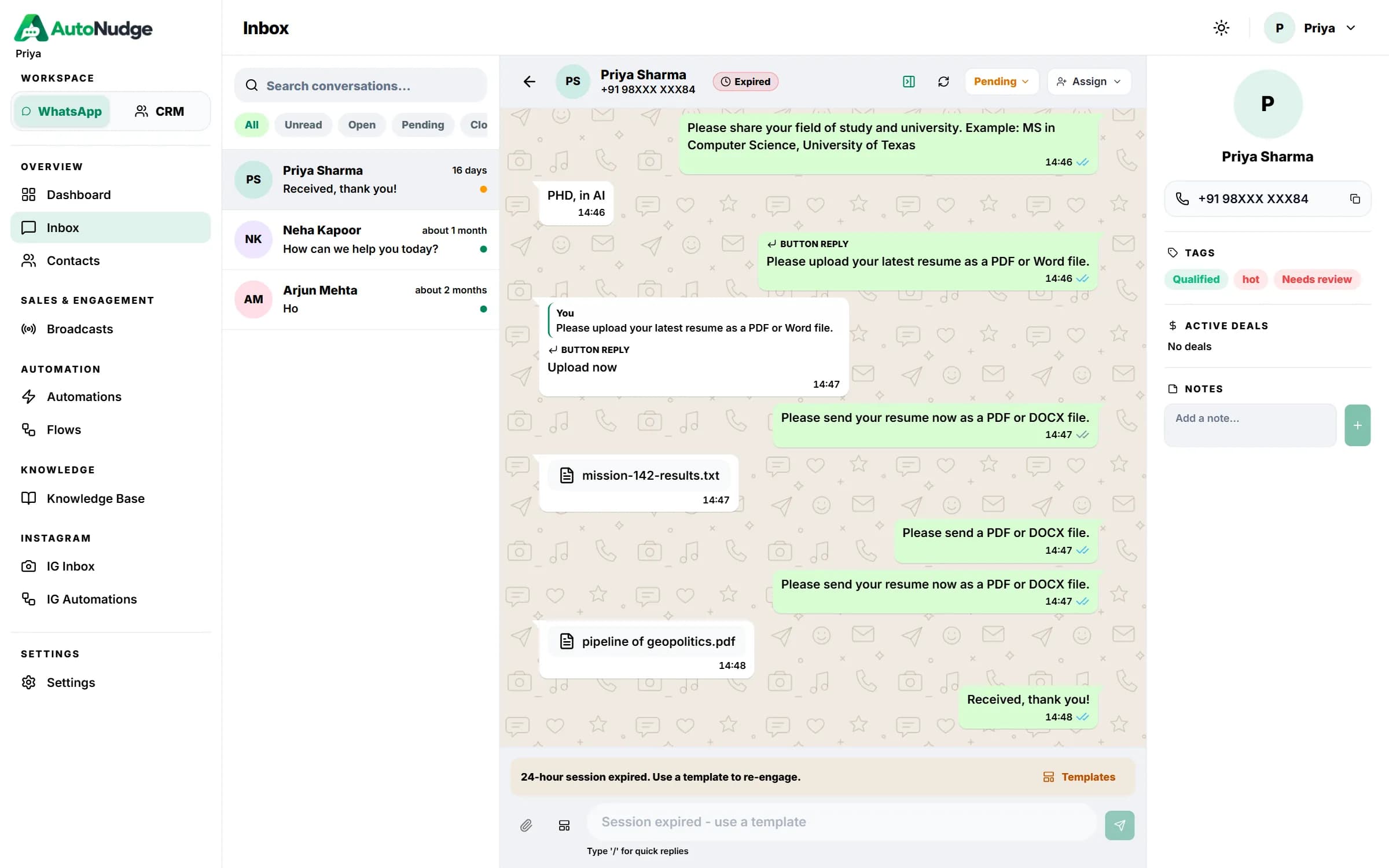Screen dimensions: 1389x868
Task: Click the Search conversations field
Action: click(361, 86)
